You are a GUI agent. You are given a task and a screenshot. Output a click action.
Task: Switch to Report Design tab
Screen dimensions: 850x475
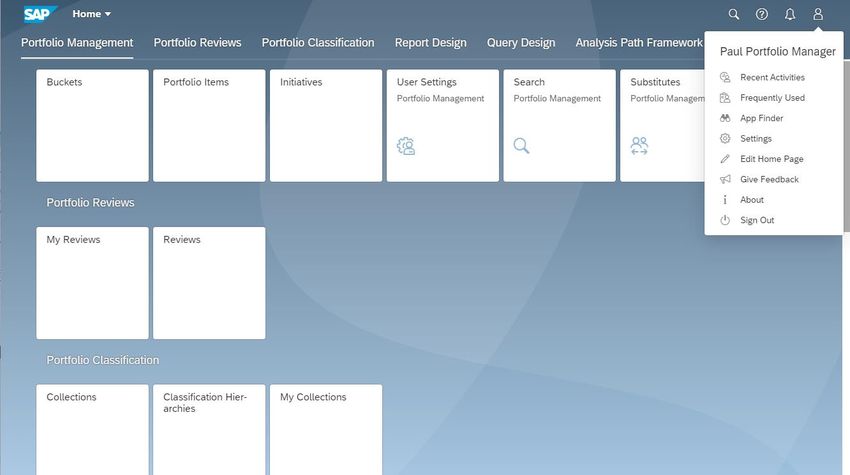(430, 43)
